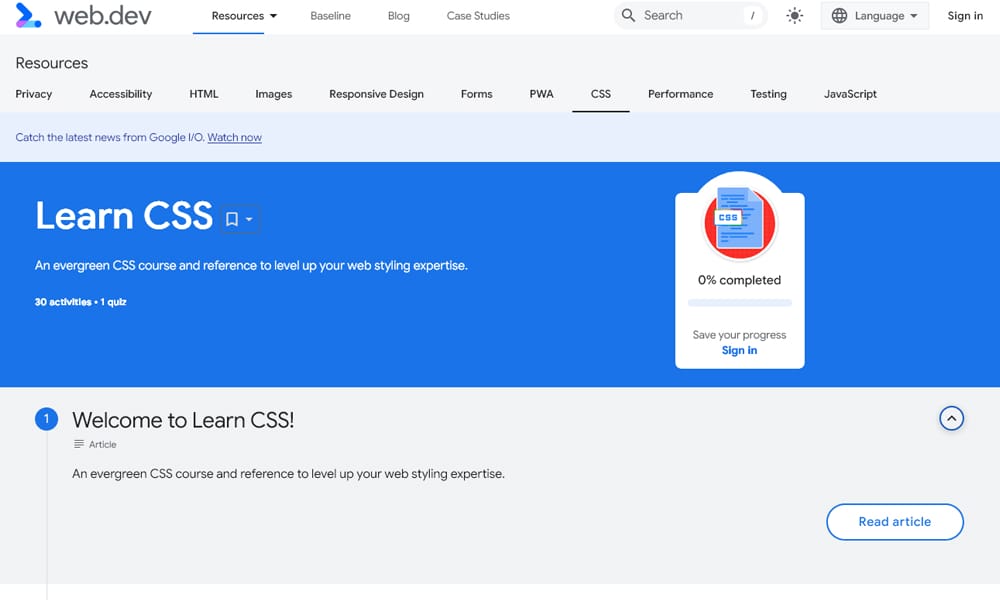Click the Article type icon
The image size is (1000, 600).
(79, 445)
